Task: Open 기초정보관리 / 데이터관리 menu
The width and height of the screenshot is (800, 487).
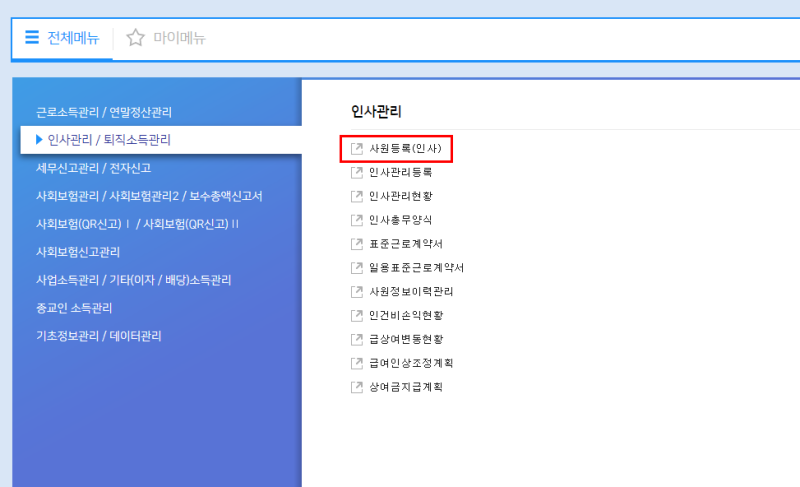Action: click(98, 336)
